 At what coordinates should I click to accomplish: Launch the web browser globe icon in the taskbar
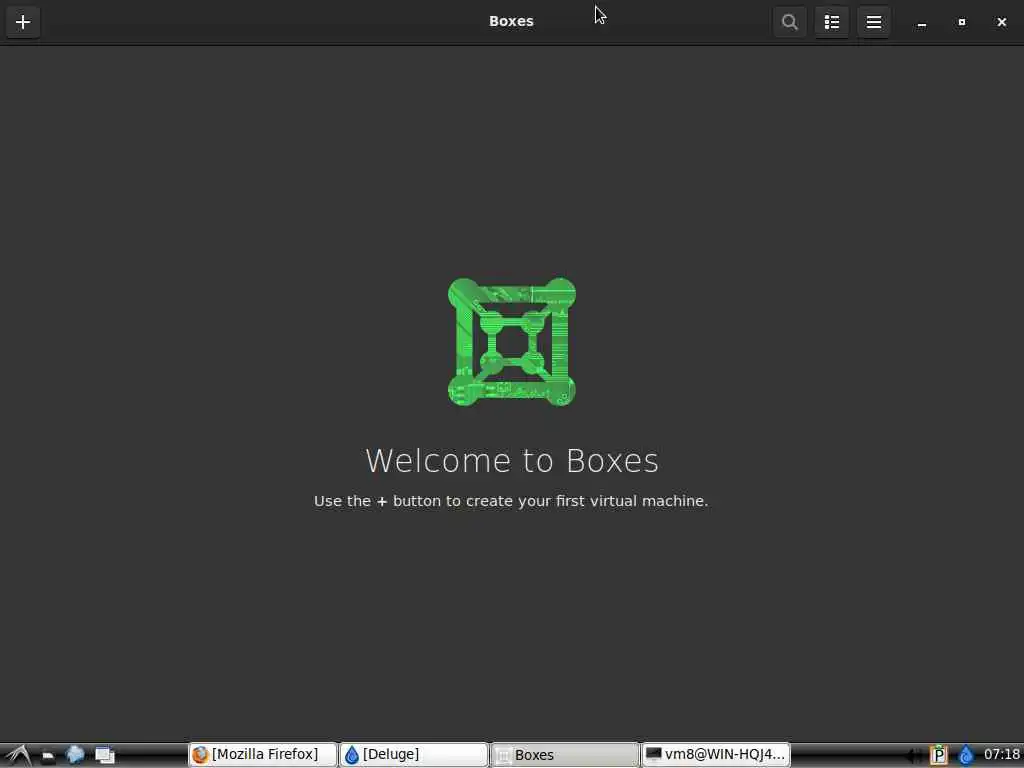tap(75, 755)
